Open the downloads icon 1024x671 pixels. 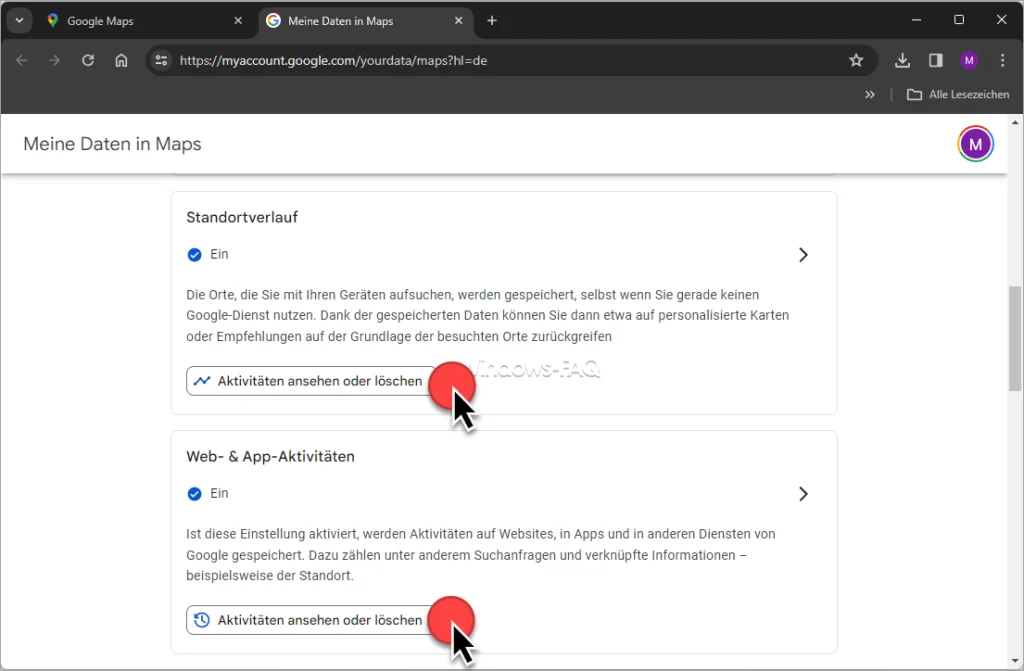[x=902, y=60]
